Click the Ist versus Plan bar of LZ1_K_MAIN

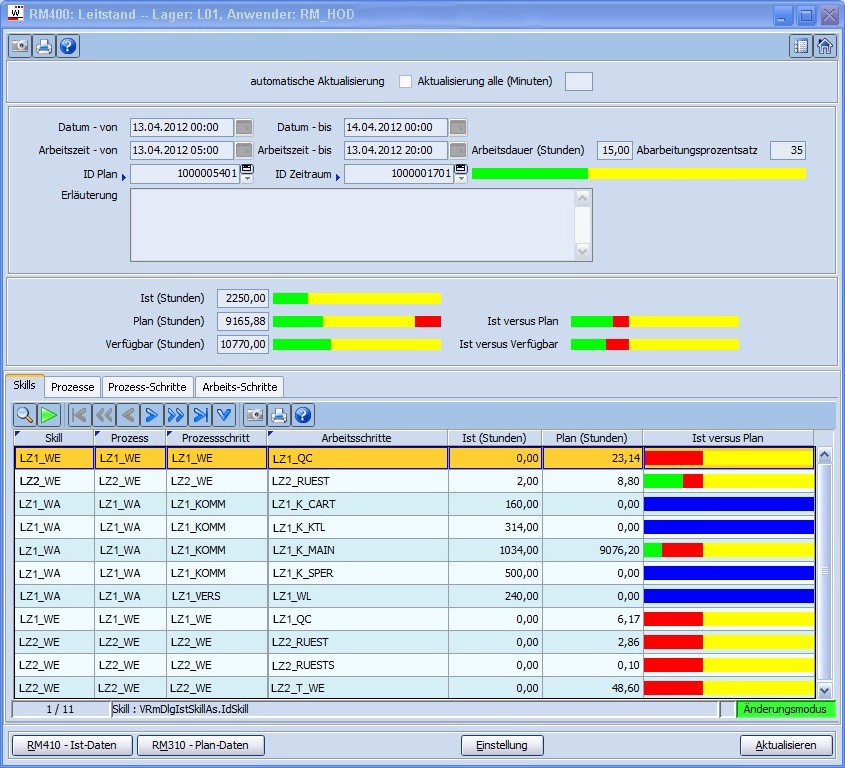click(x=728, y=550)
